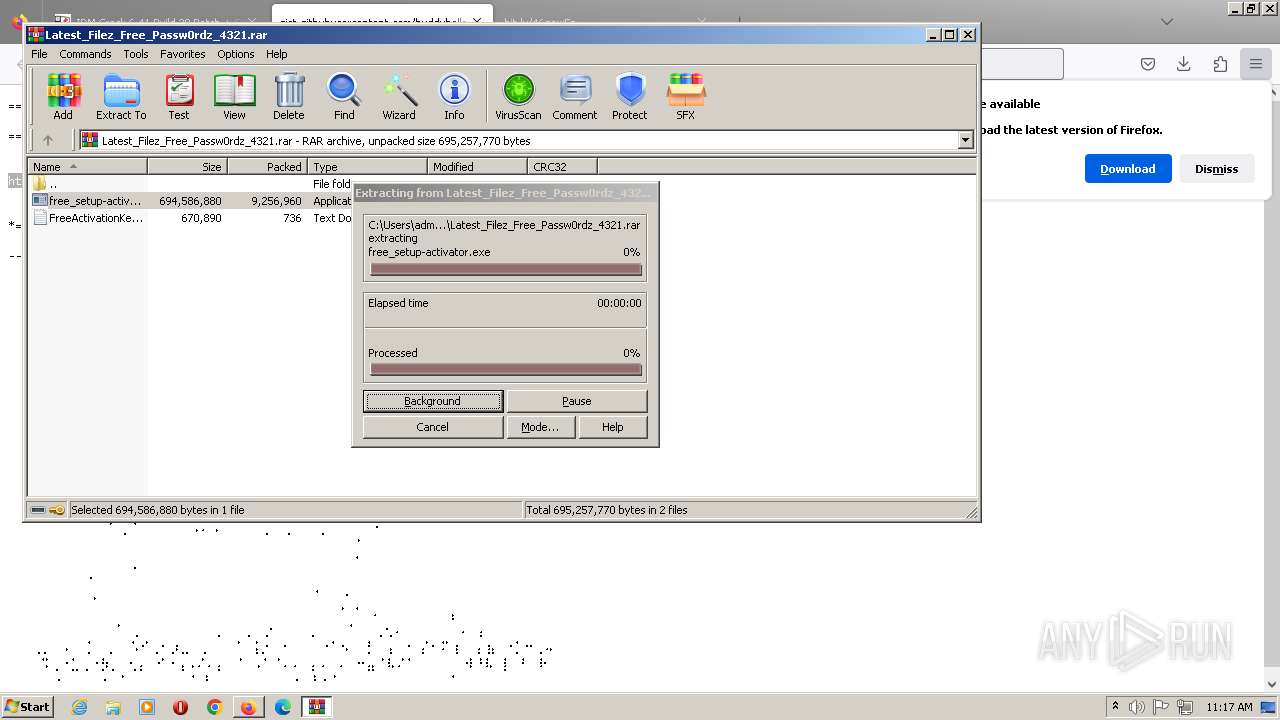Sort by Modified column header
The width and height of the screenshot is (1280, 720).
[x=477, y=167]
